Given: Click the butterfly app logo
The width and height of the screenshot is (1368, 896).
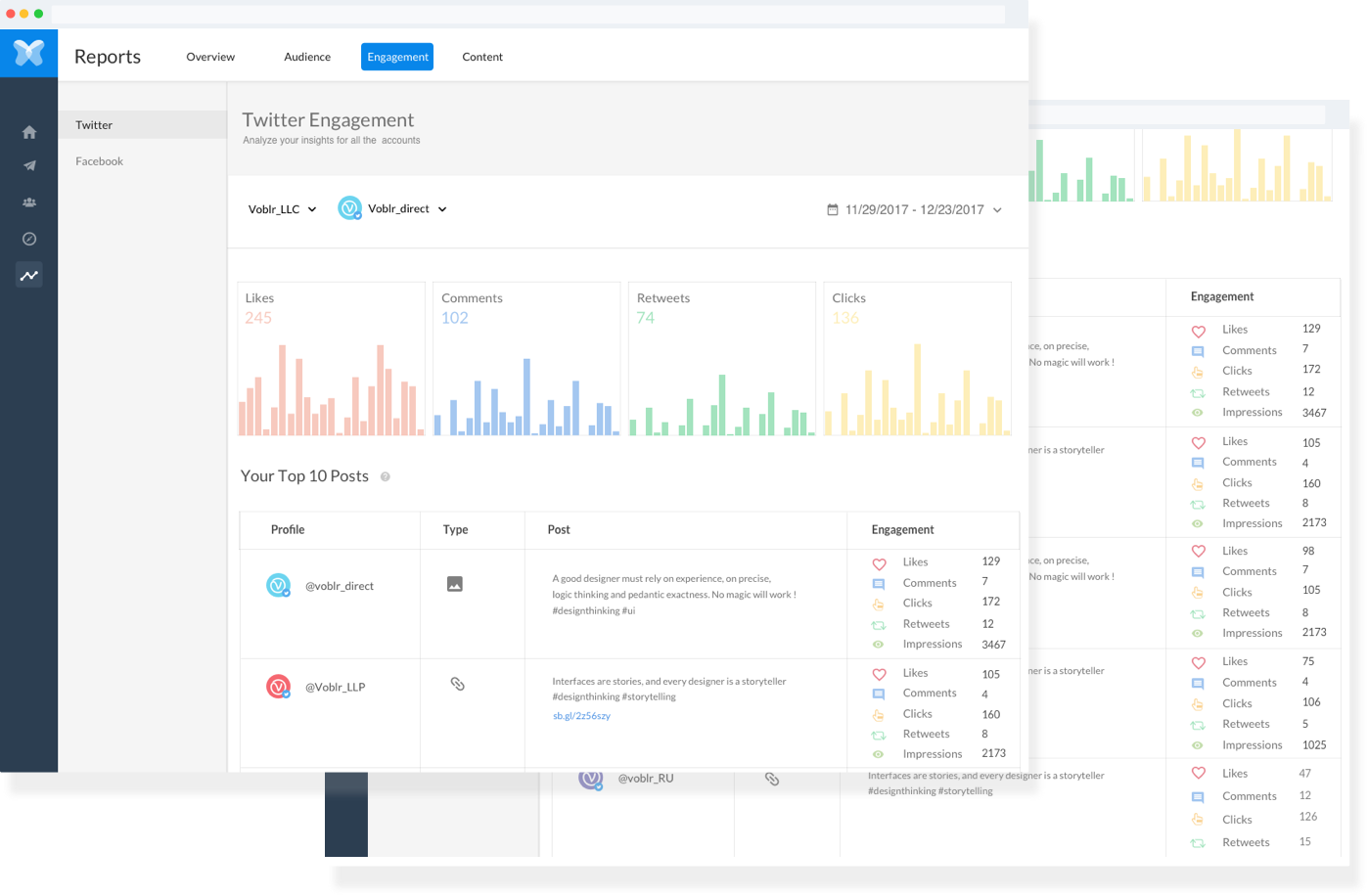Looking at the screenshot, I should [28, 52].
